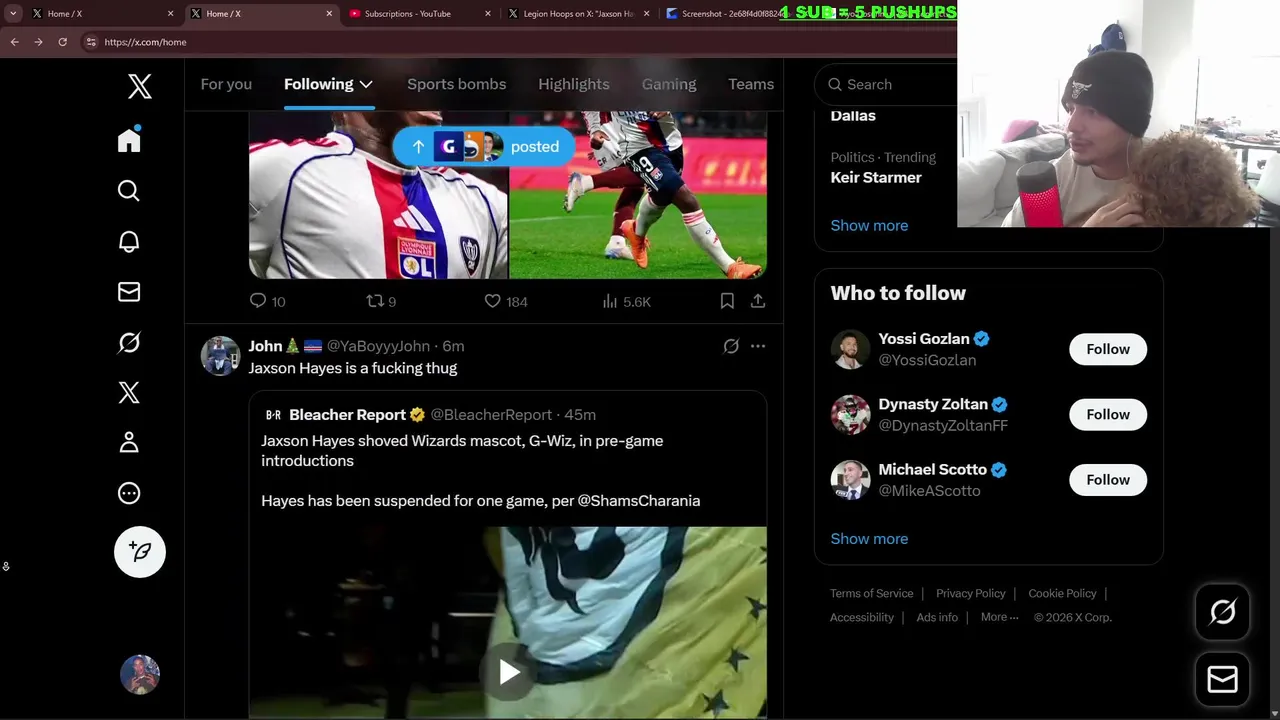Open Dynasty Zoltan profile avatar
Viewport: 1280px width, 720px height.
click(850, 415)
